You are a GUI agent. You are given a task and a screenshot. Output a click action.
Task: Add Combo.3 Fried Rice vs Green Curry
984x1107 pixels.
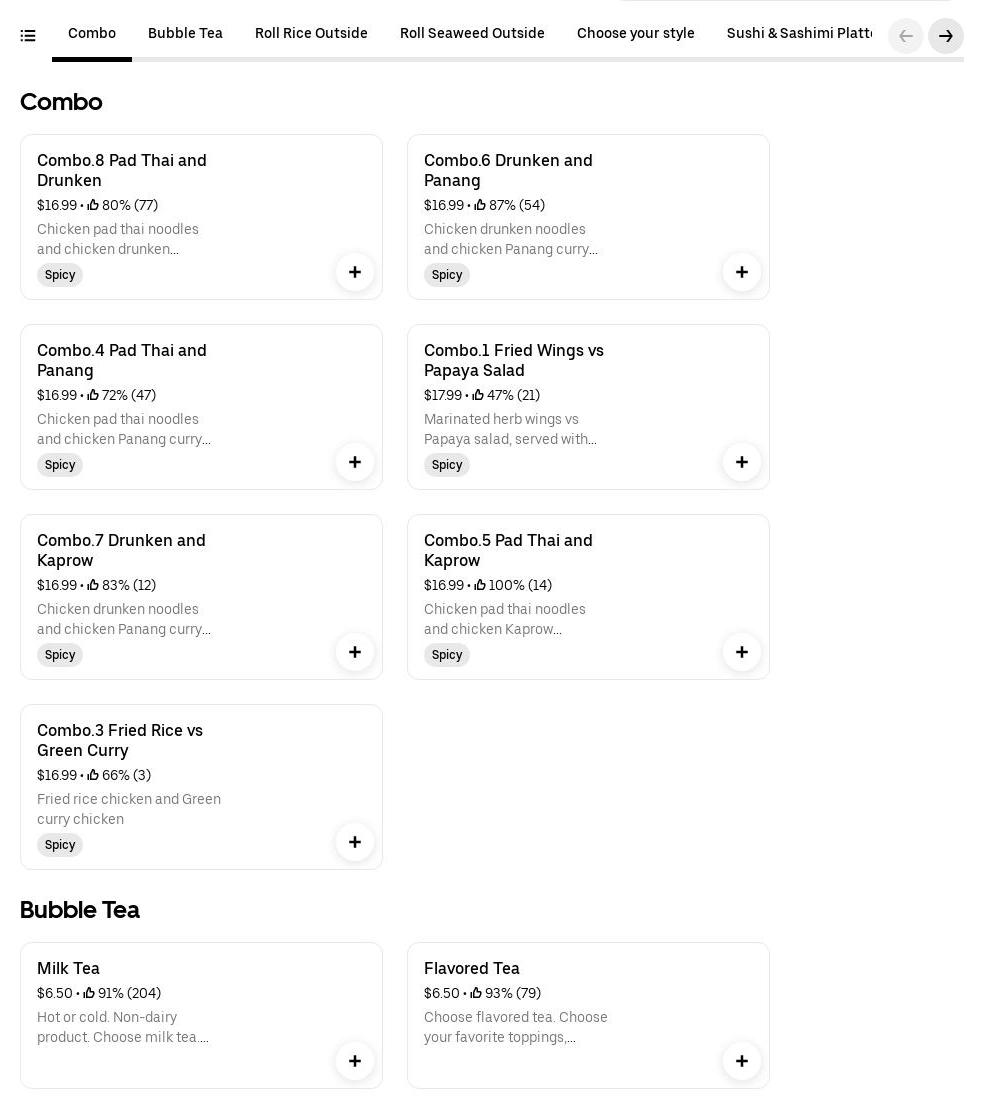[355, 842]
